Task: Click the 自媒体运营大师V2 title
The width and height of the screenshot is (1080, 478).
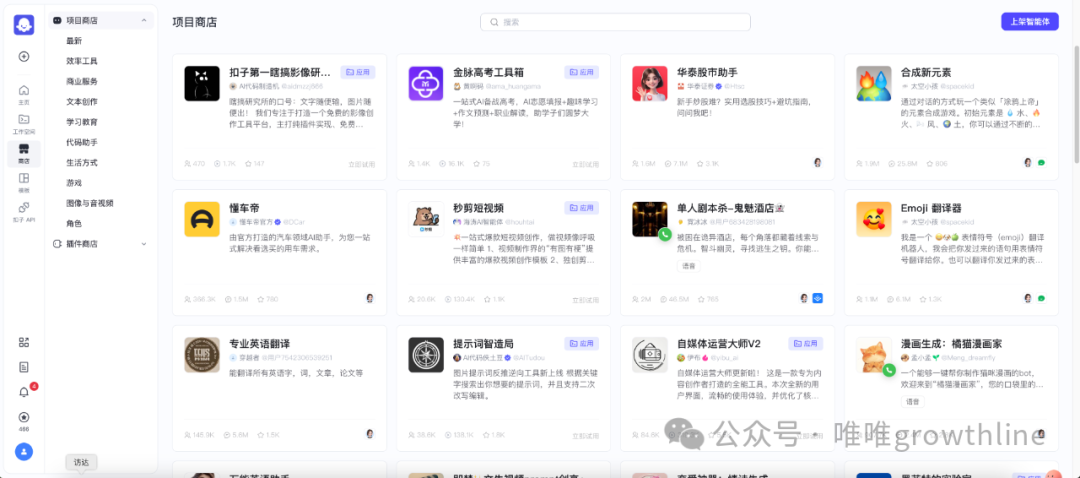Action: [x=719, y=344]
